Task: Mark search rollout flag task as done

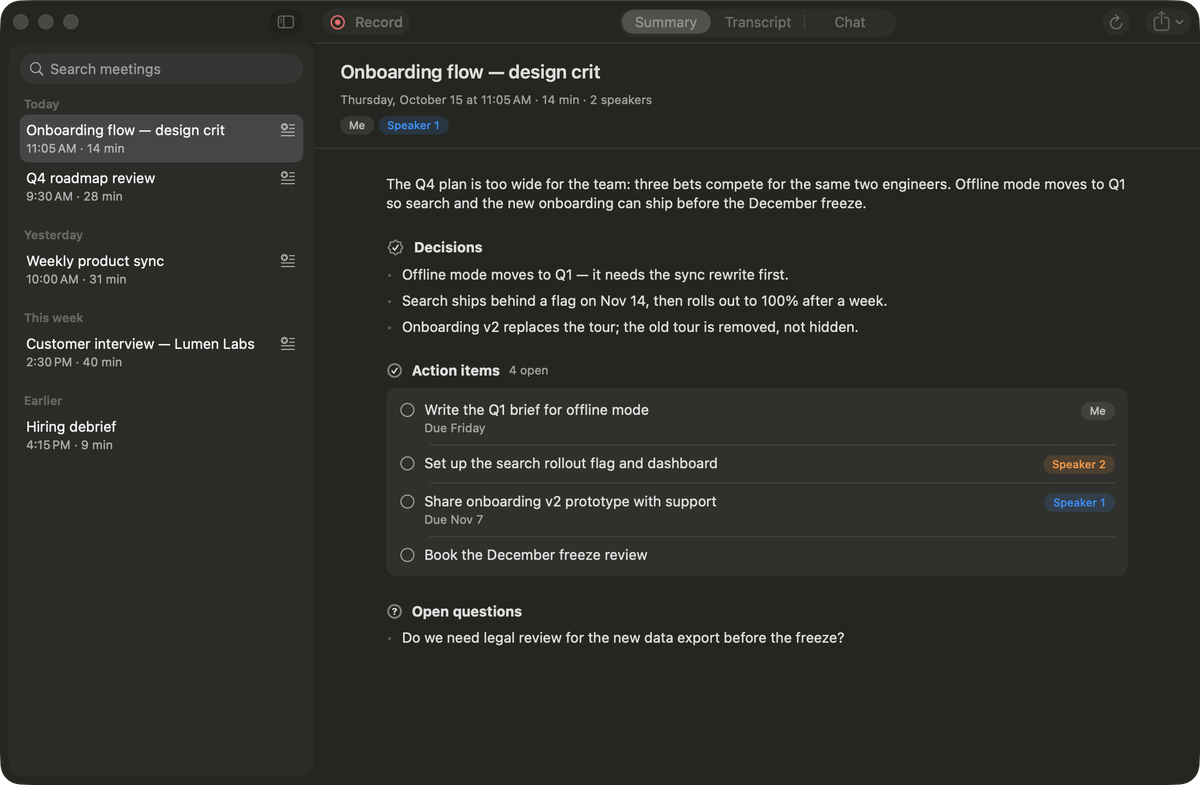Action: click(407, 464)
